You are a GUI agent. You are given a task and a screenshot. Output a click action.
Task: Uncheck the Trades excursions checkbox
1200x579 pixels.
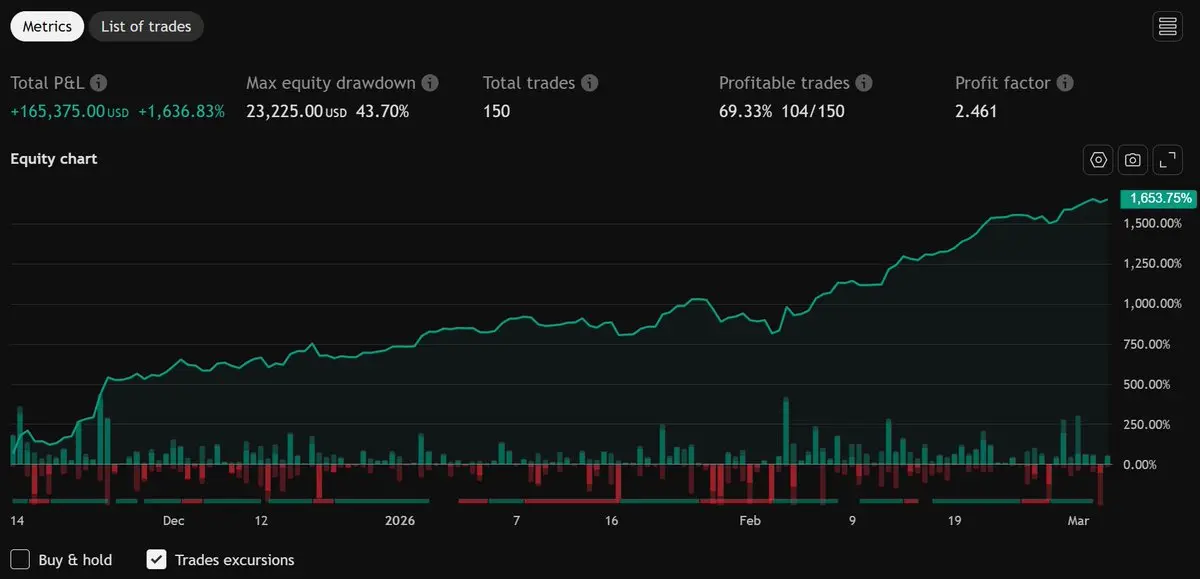[x=157, y=559]
